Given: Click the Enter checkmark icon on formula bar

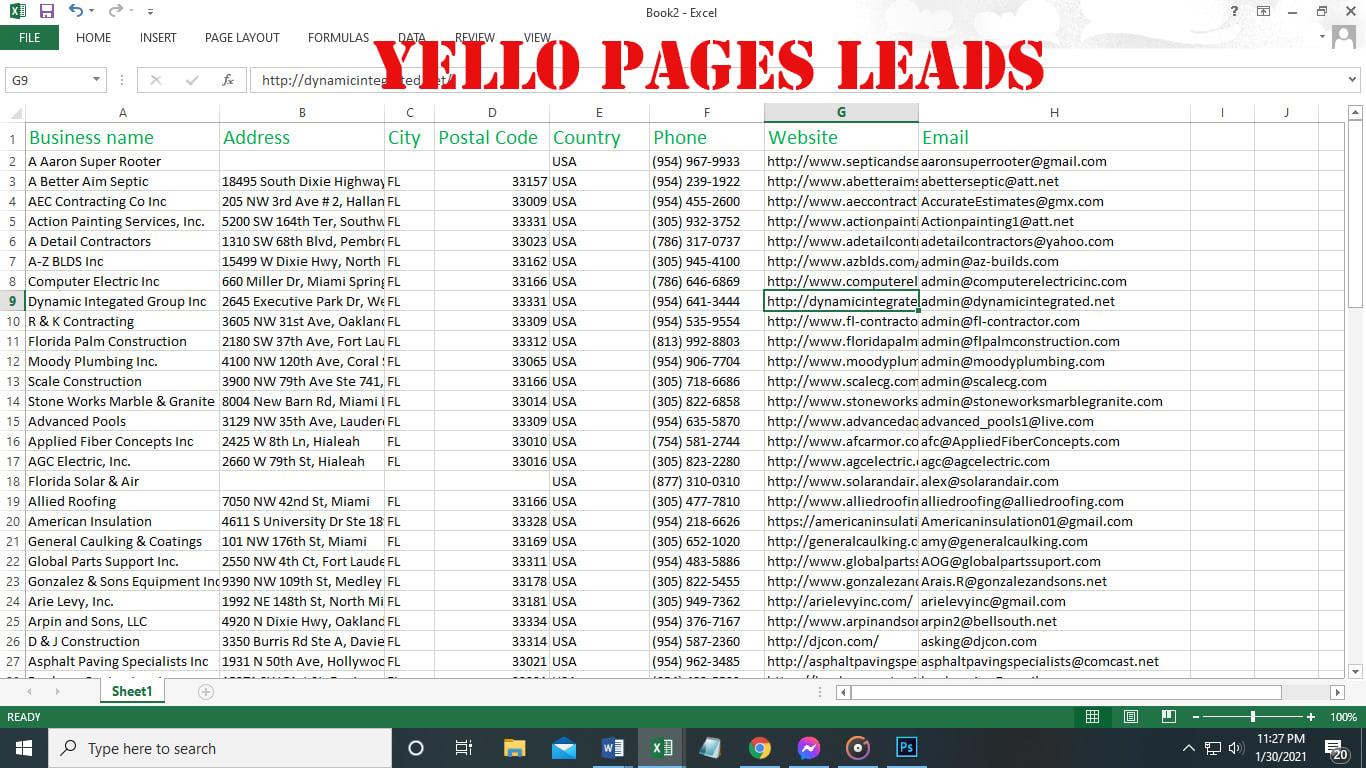Looking at the screenshot, I should tap(190, 80).
